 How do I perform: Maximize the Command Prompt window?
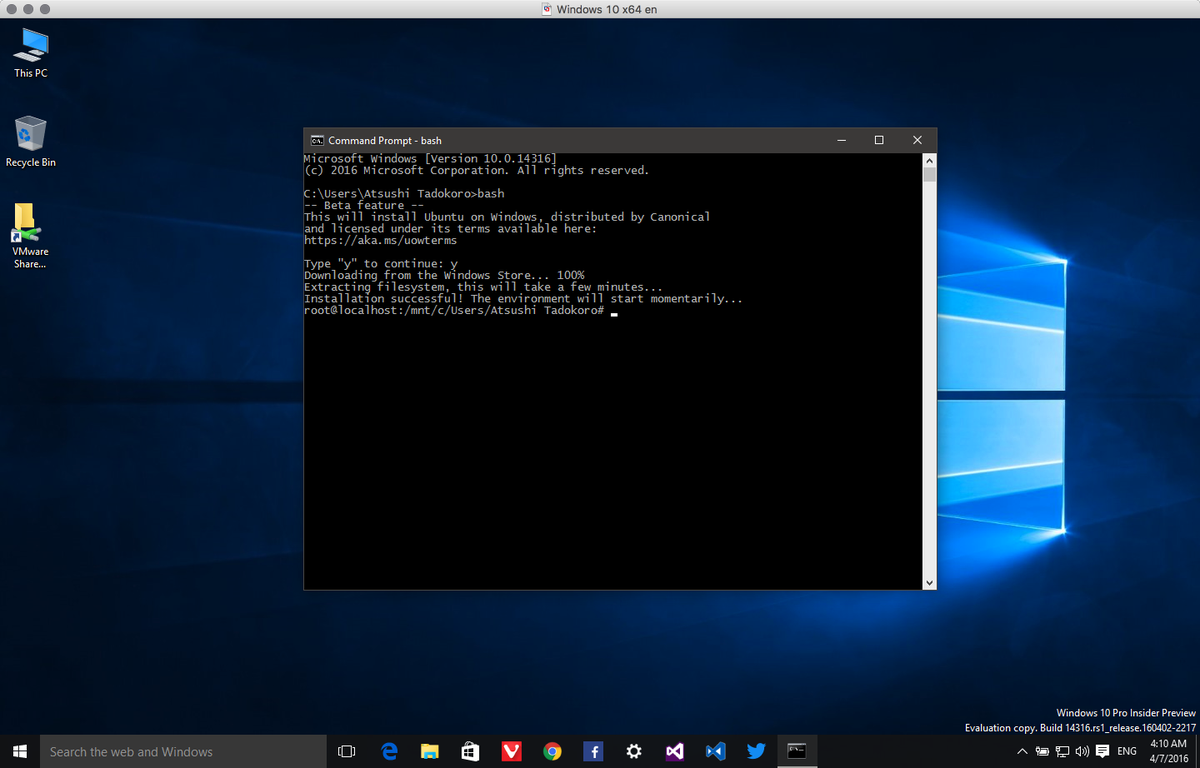tap(879, 140)
